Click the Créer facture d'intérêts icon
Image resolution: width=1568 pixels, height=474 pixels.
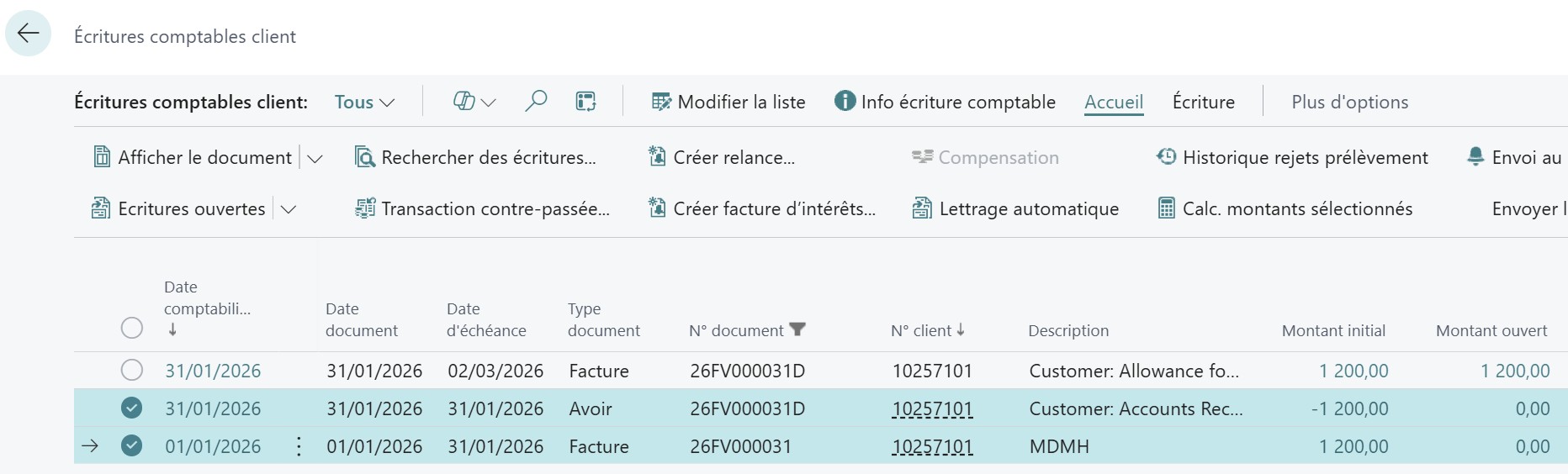coord(657,208)
